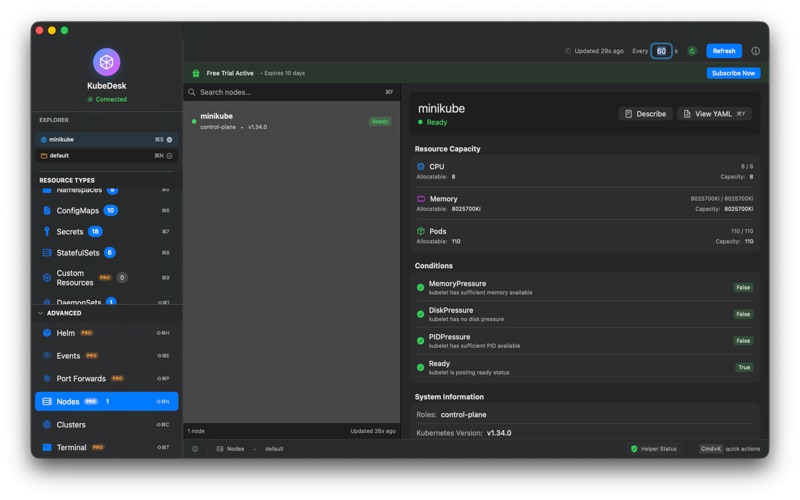This screenshot has width=800, height=500.
Task: Click the DiskPressure green check icon
Action: point(420,314)
